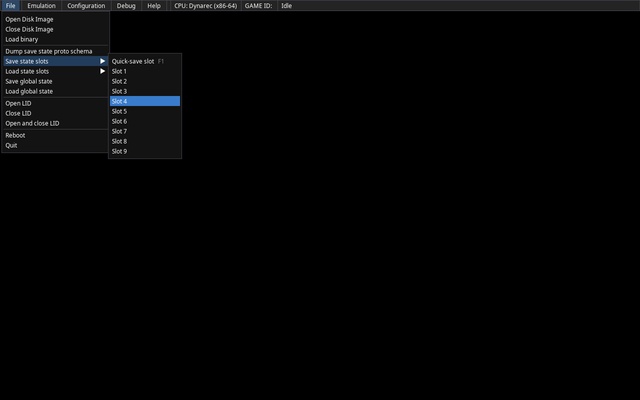Open the Emulation menu

coord(41,6)
